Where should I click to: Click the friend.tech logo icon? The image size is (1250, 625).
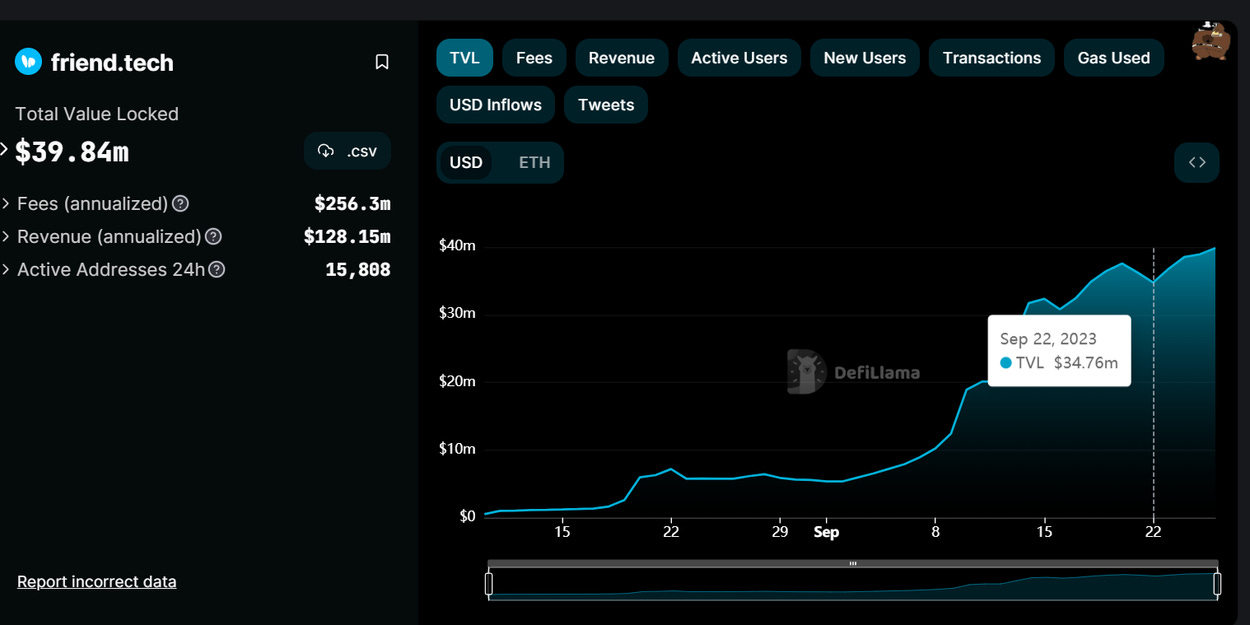(x=28, y=62)
